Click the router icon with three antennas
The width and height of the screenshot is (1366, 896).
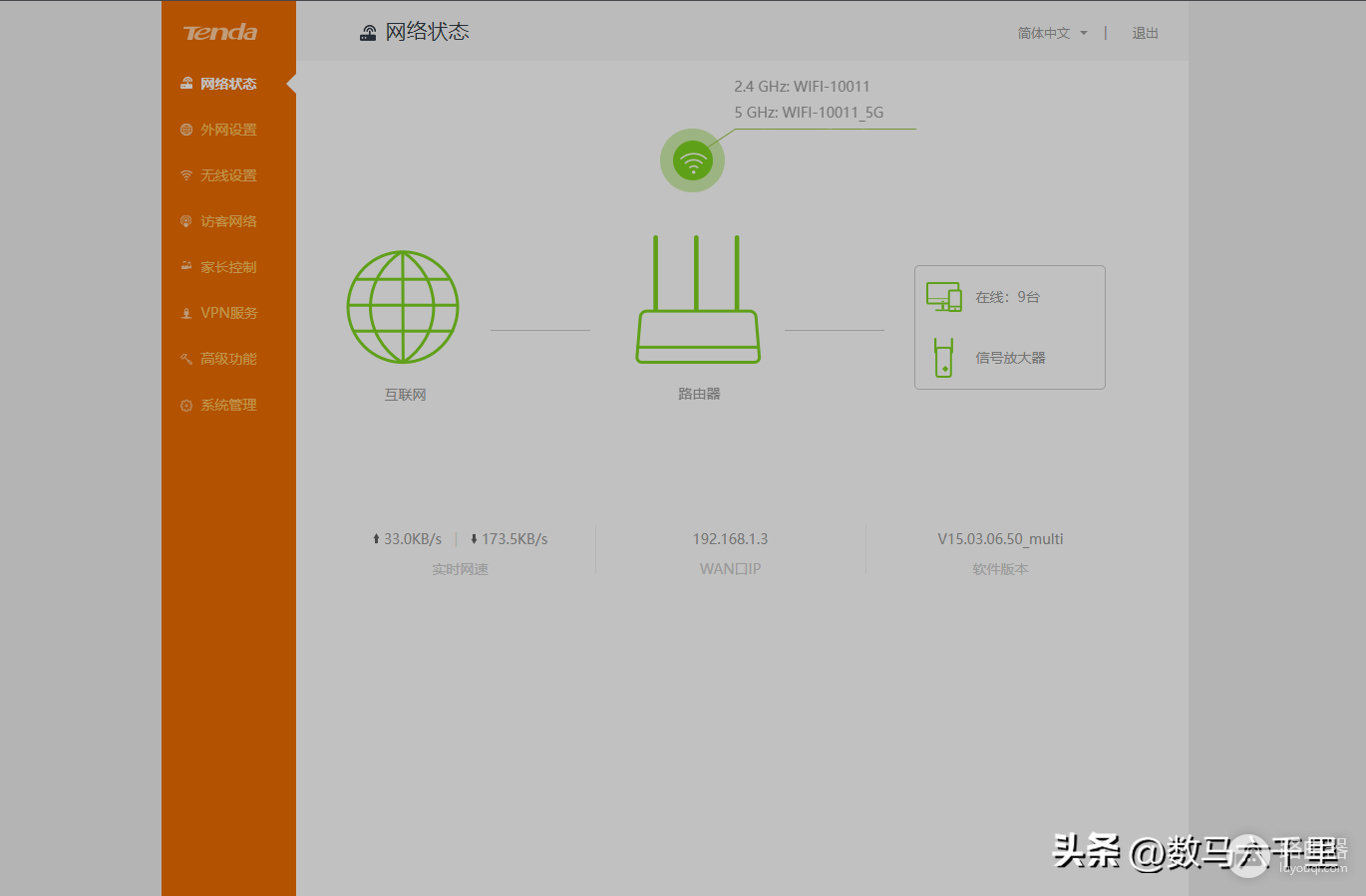click(698, 299)
